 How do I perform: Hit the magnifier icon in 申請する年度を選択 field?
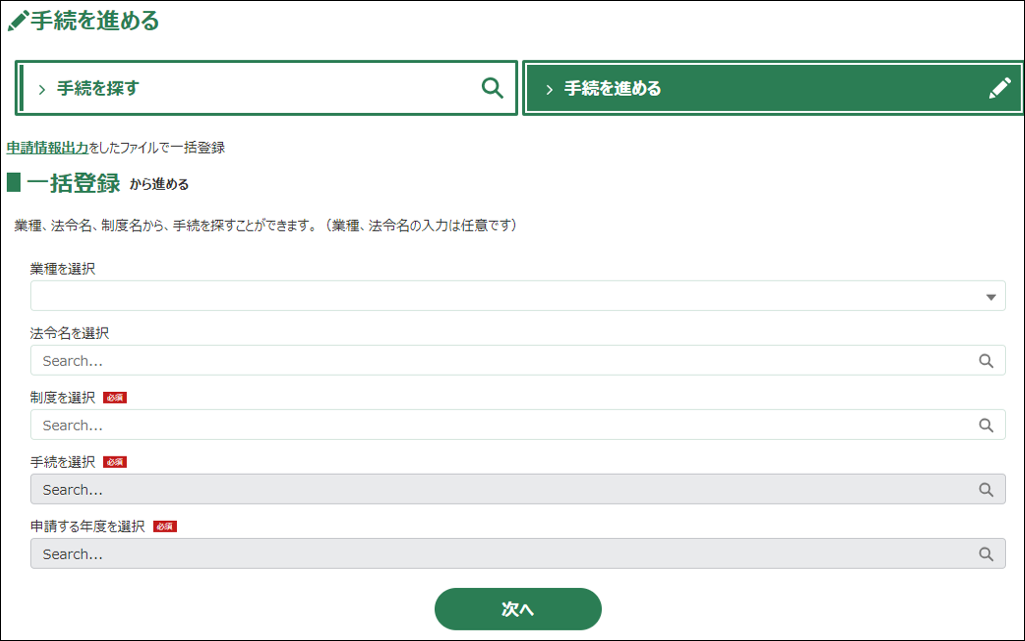(x=985, y=554)
